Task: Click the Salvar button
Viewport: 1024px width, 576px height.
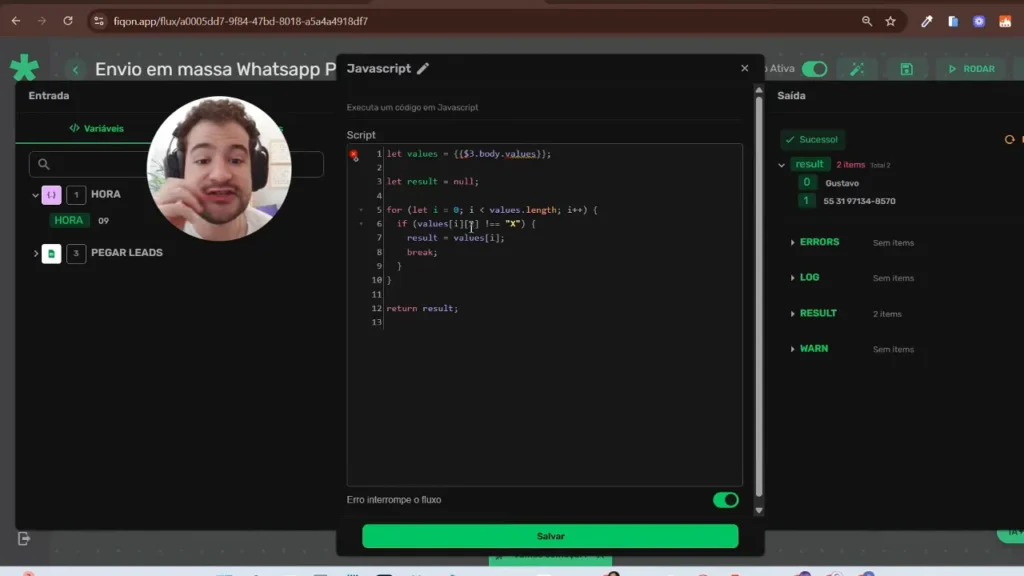Action: tap(550, 536)
